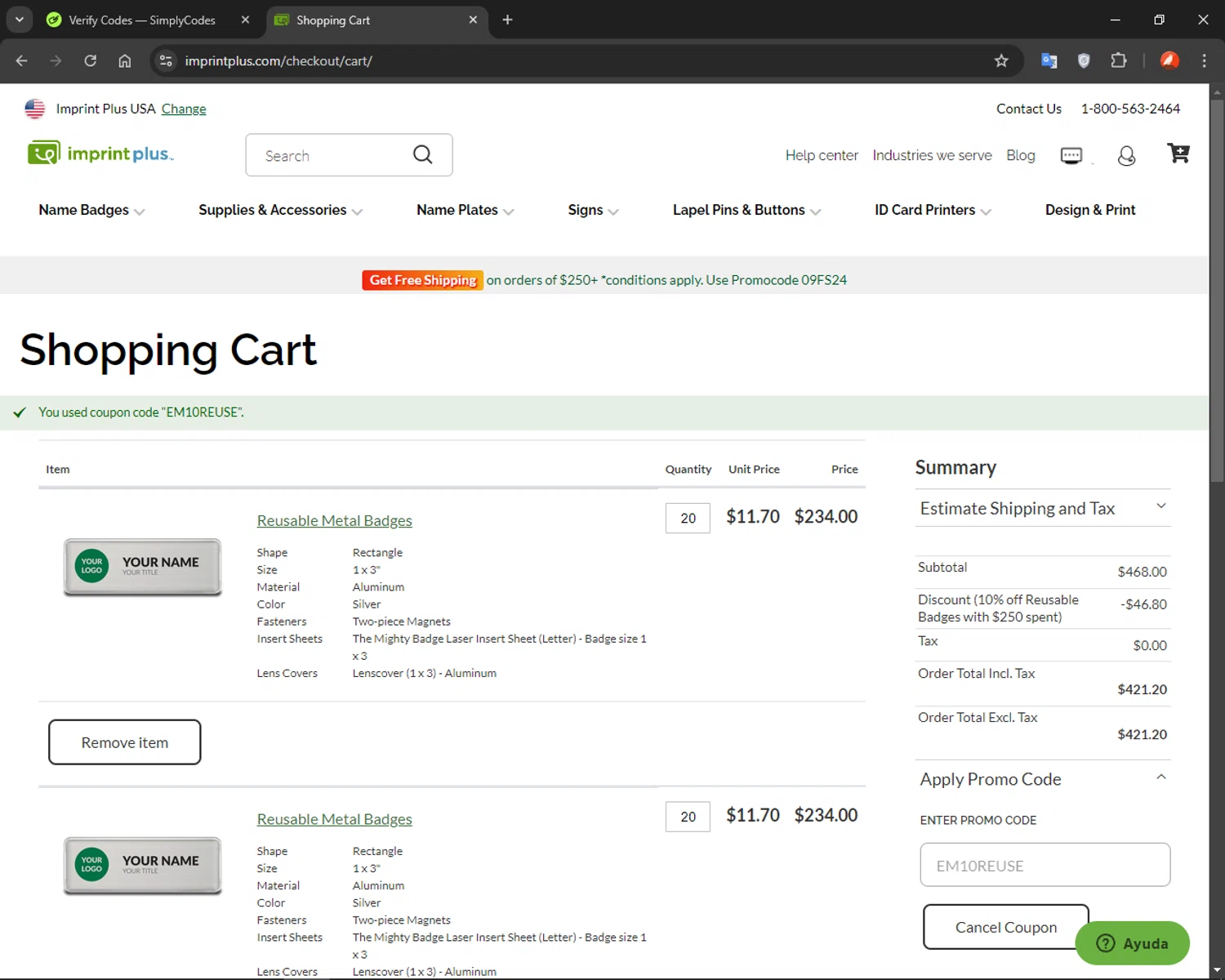The height and width of the screenshot is (980, 1225).
Task: Go back to previous page
Action: [x=21, y=60]
